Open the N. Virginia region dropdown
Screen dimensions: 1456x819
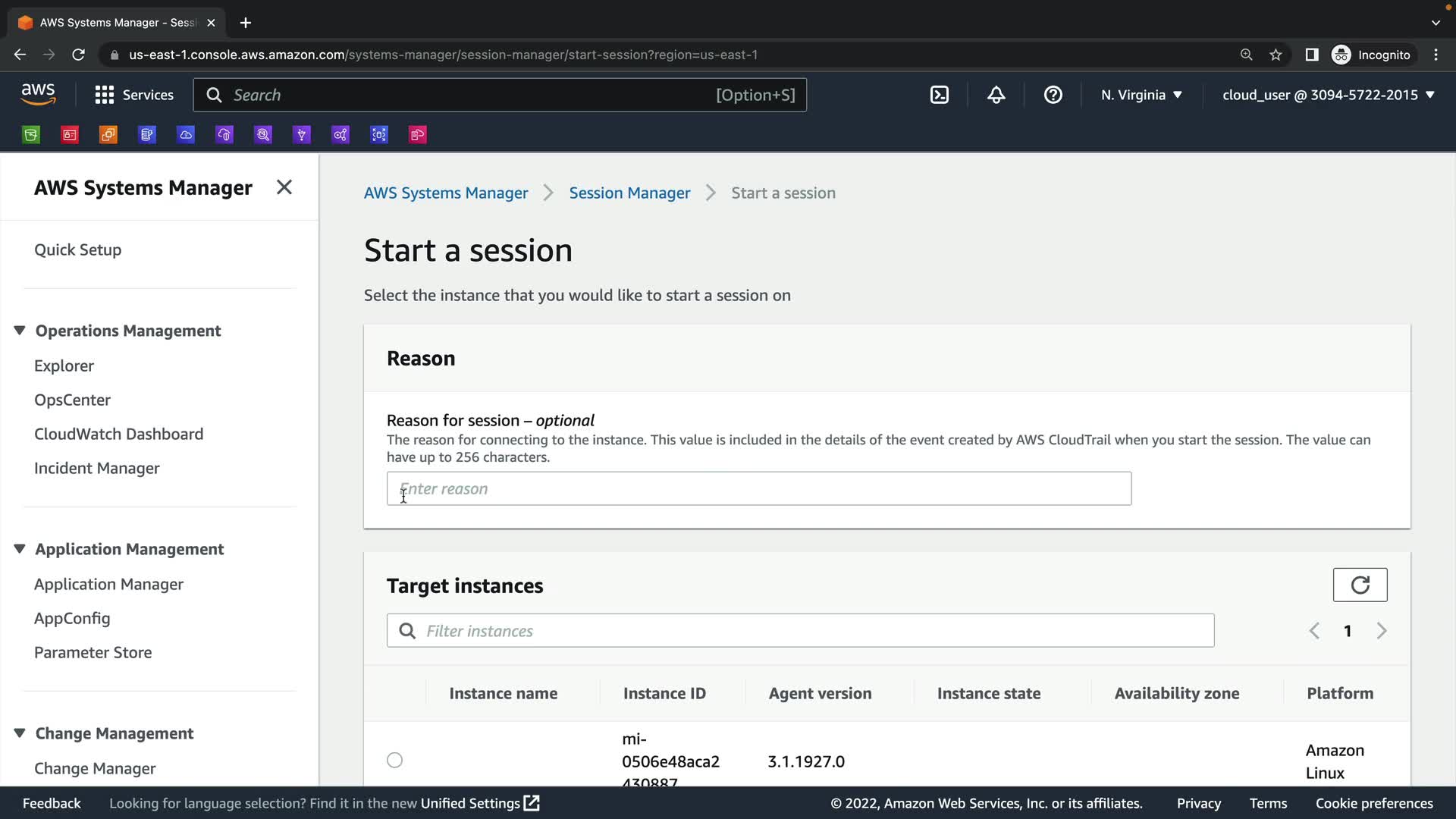coord(1141,95)
